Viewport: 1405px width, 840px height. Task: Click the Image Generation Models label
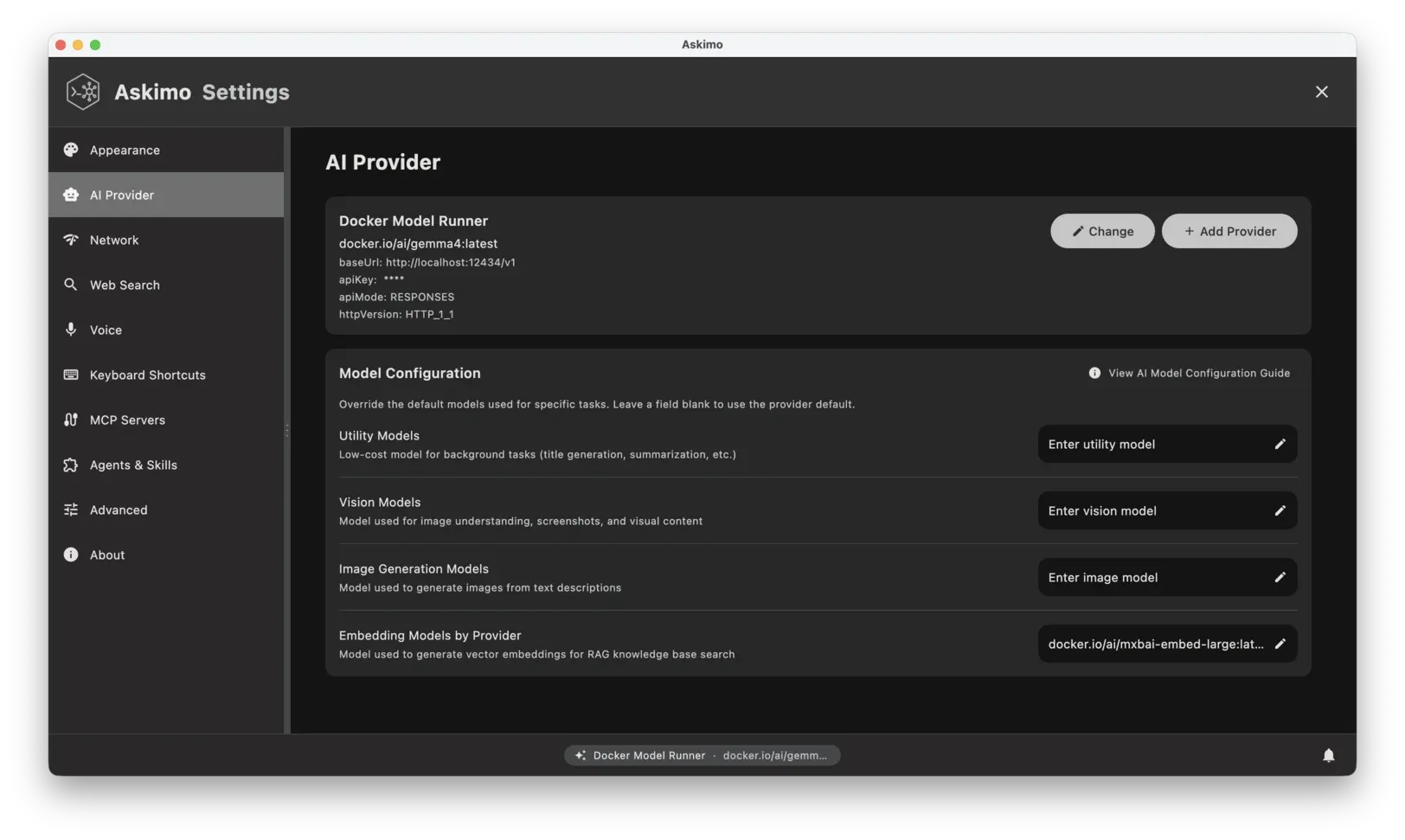click(x=414, y=568)
